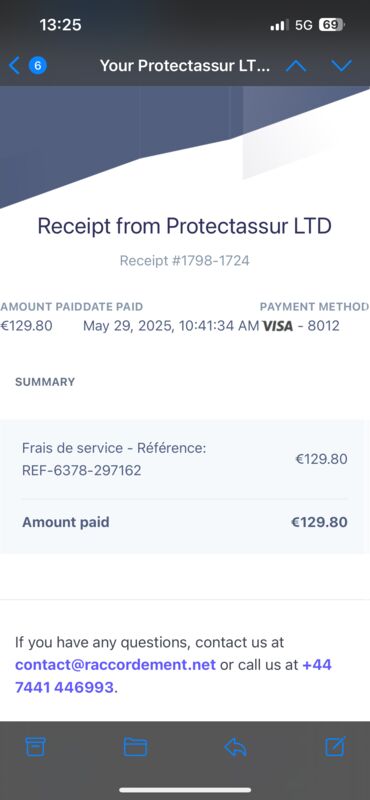Select the truncated subject 'Your Protectassur LT...'
The image size is (370, 800).
tap(185, 66)
